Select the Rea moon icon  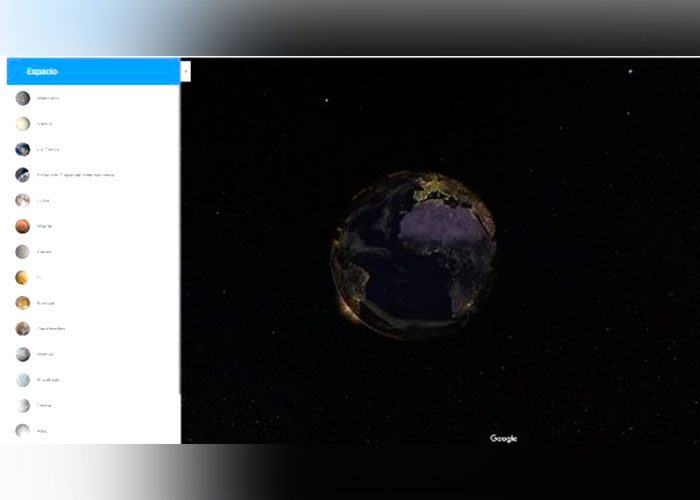point(22,431)
